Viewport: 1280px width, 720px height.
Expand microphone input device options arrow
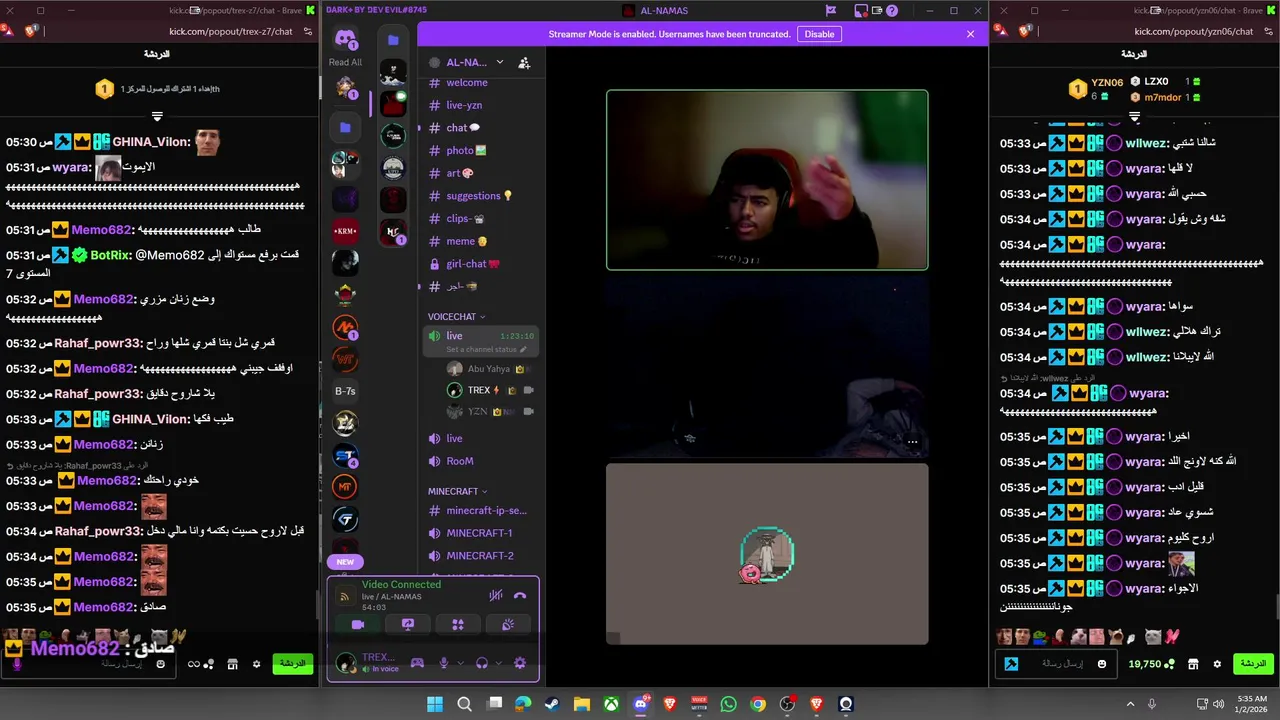[459, 663]
